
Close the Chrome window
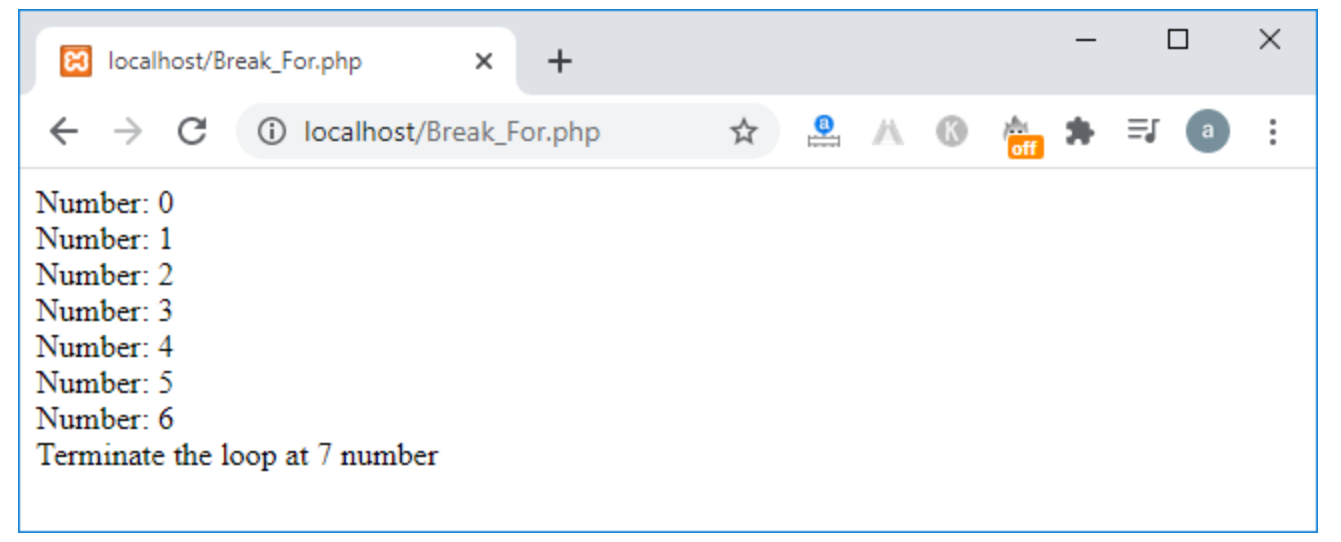[1270, 40]
